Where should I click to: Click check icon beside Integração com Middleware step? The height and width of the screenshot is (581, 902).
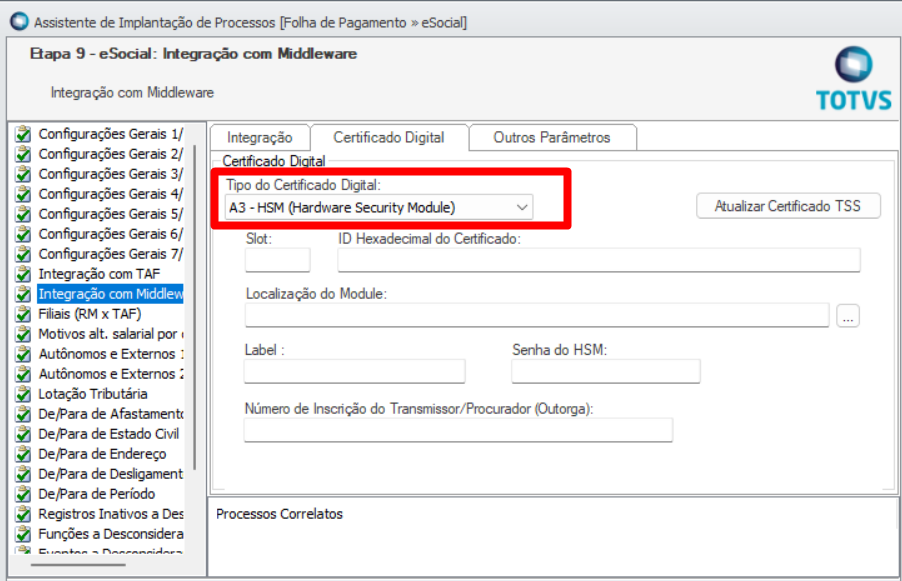(x=23, y=294)
